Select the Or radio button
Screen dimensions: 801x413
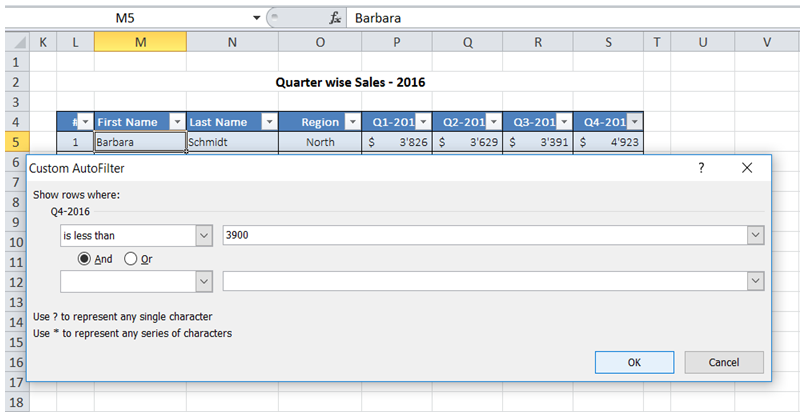click(130, 258)
